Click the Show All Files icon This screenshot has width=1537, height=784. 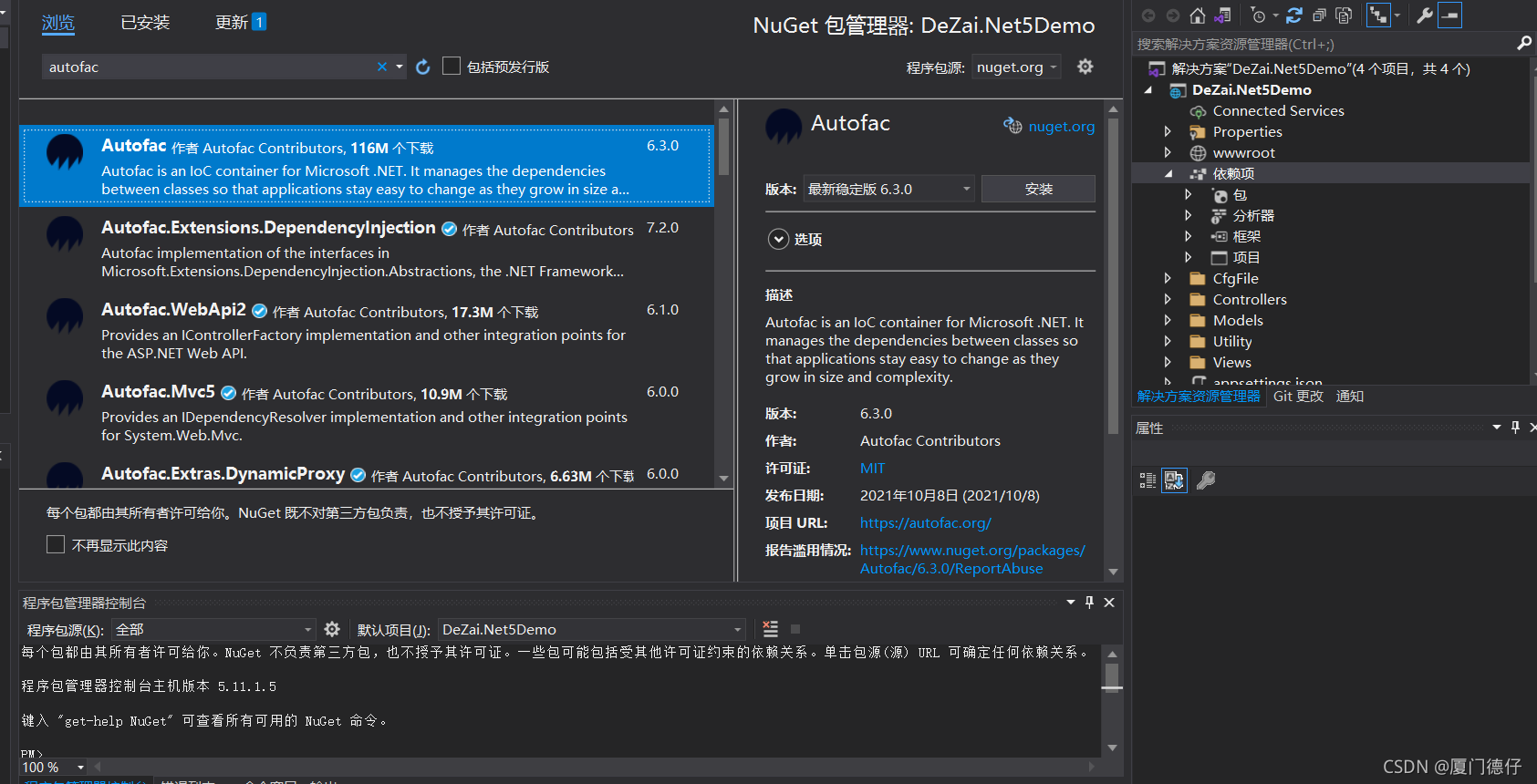(x=1344, y=15)
